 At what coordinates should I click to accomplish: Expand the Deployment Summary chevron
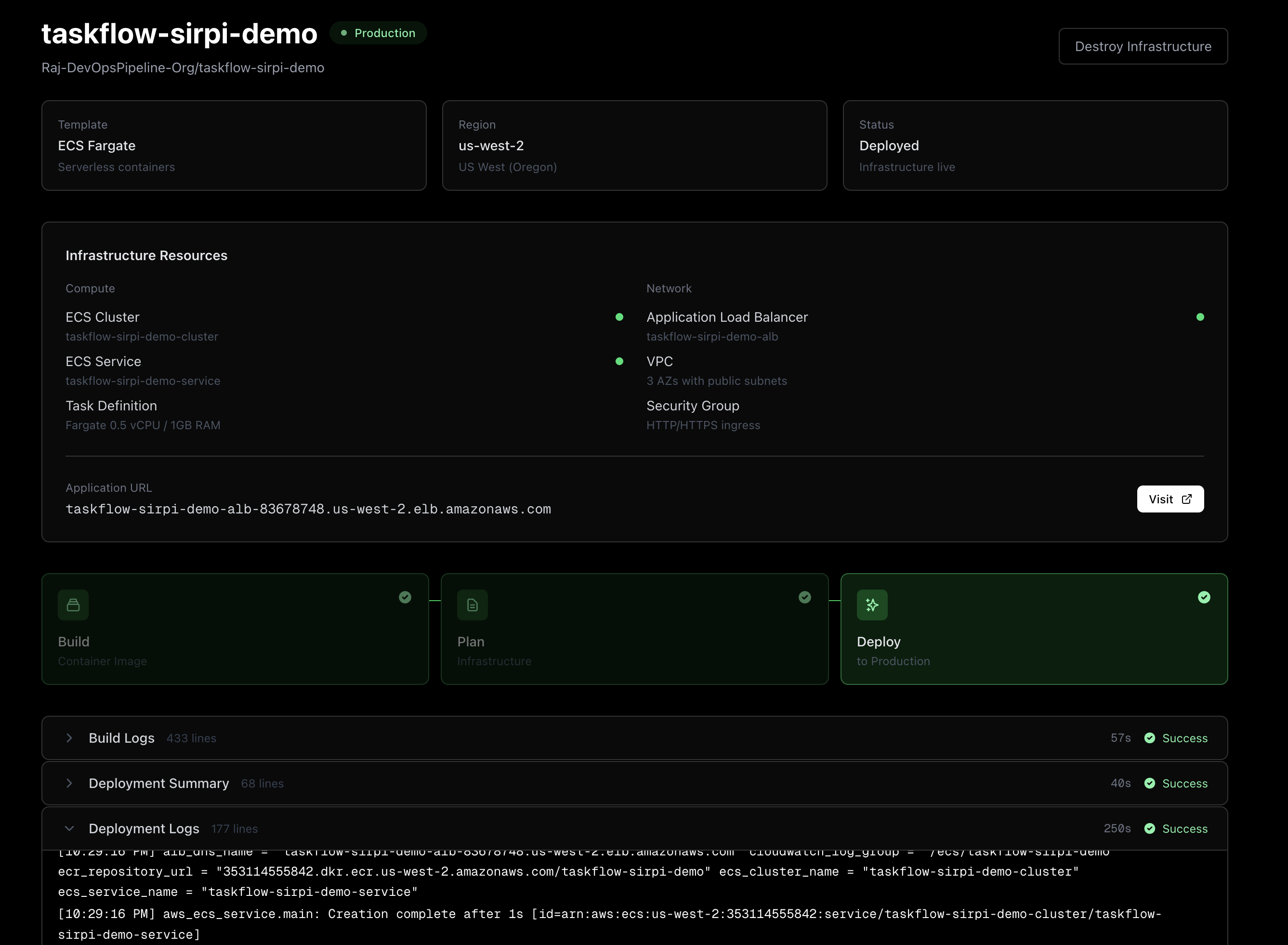pyautogui.click(x=69, y=783)
